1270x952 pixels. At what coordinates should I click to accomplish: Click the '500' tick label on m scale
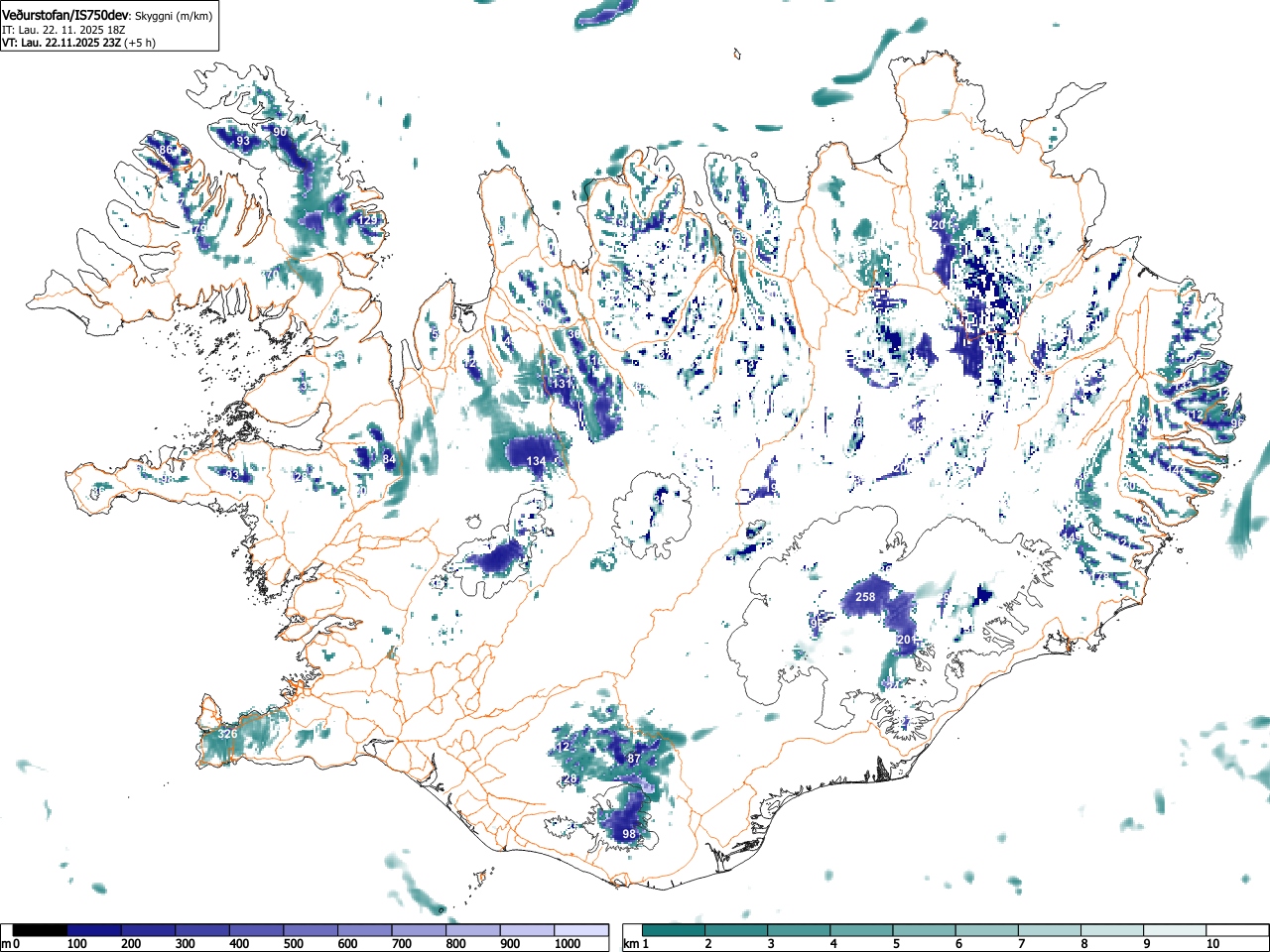294,944
